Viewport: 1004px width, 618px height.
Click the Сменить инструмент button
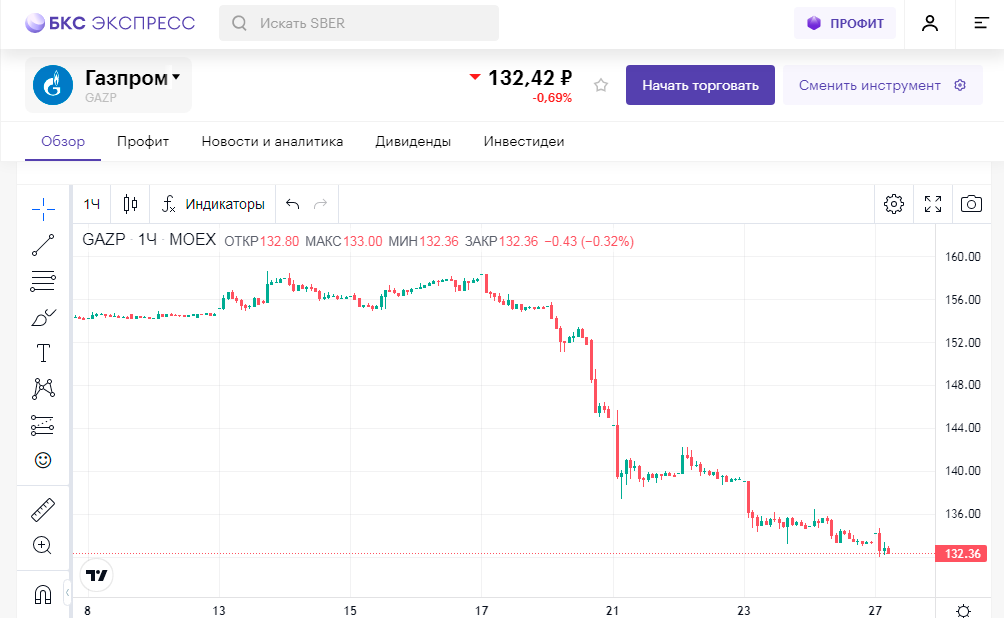[882, 85]
